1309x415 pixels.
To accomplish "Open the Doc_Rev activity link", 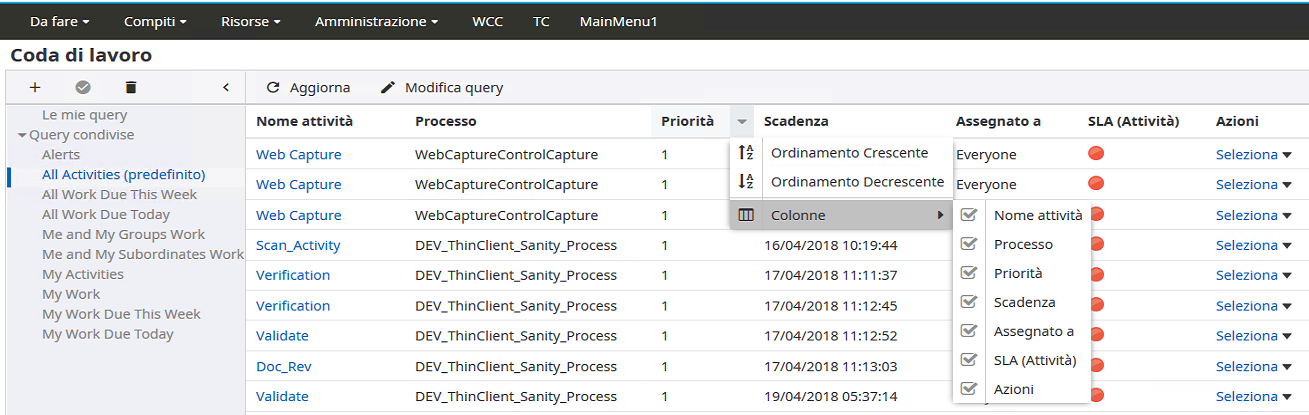I will [x=283, y=367].
